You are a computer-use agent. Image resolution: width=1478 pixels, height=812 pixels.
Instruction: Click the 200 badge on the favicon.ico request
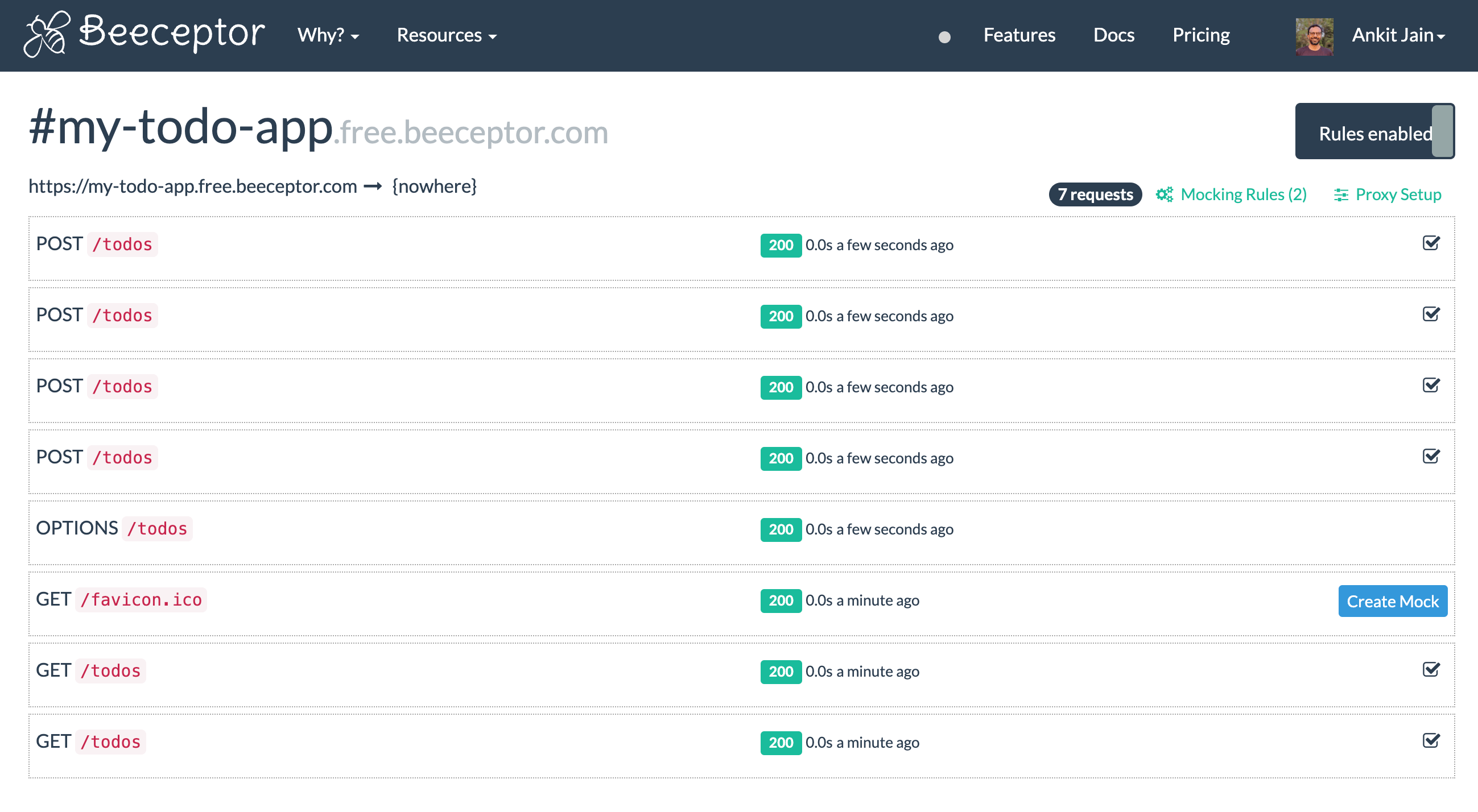[781, 600]
